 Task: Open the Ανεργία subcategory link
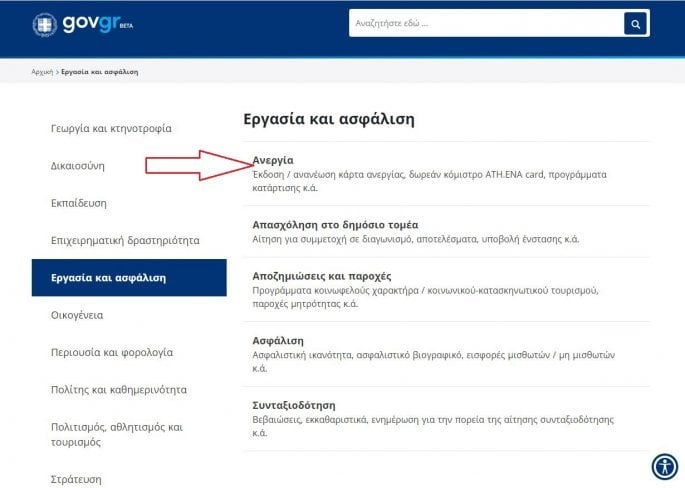click(x=273, y=160)
